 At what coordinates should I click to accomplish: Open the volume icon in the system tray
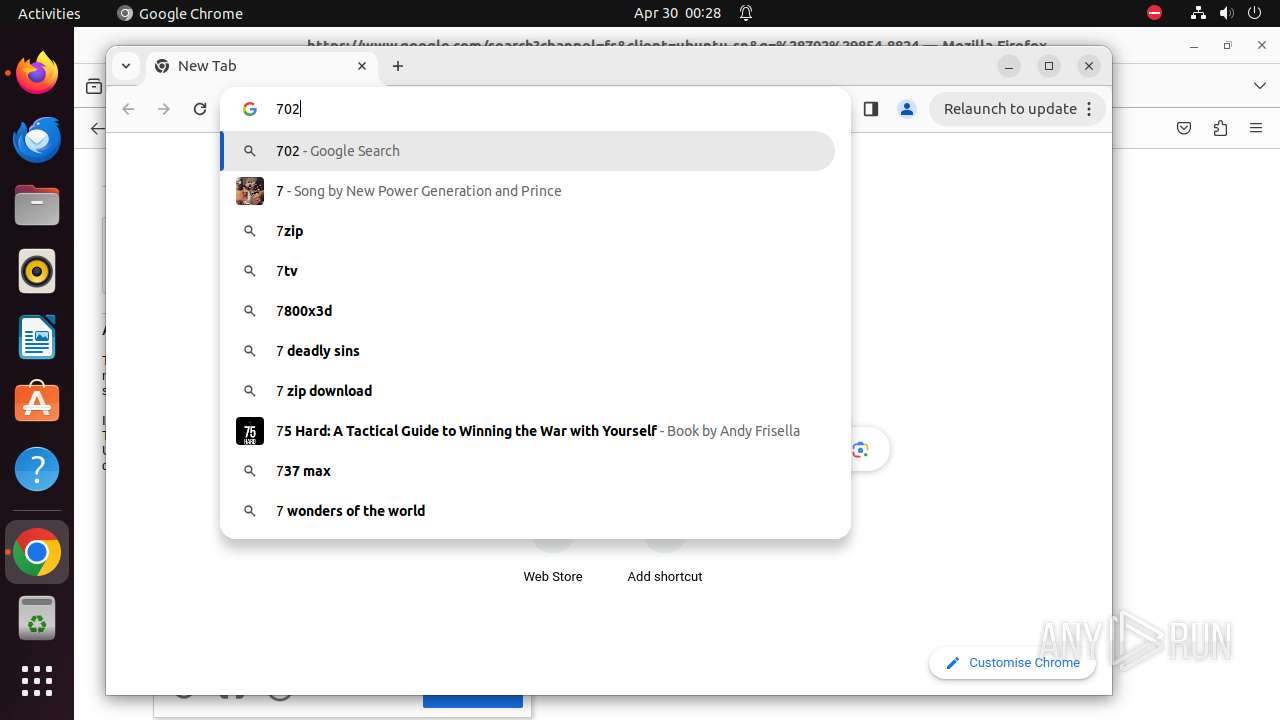point(1226,13)
